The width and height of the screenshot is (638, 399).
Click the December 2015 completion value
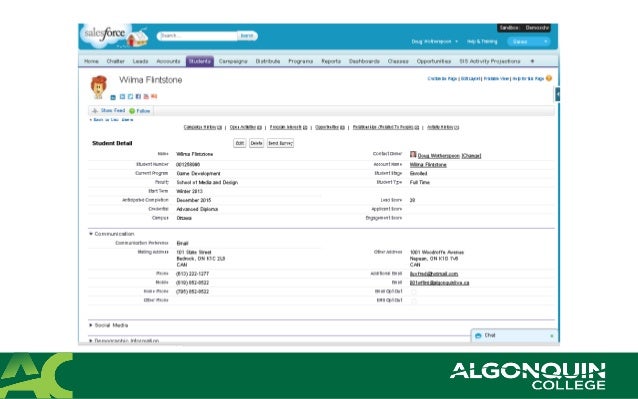(194, 200)
